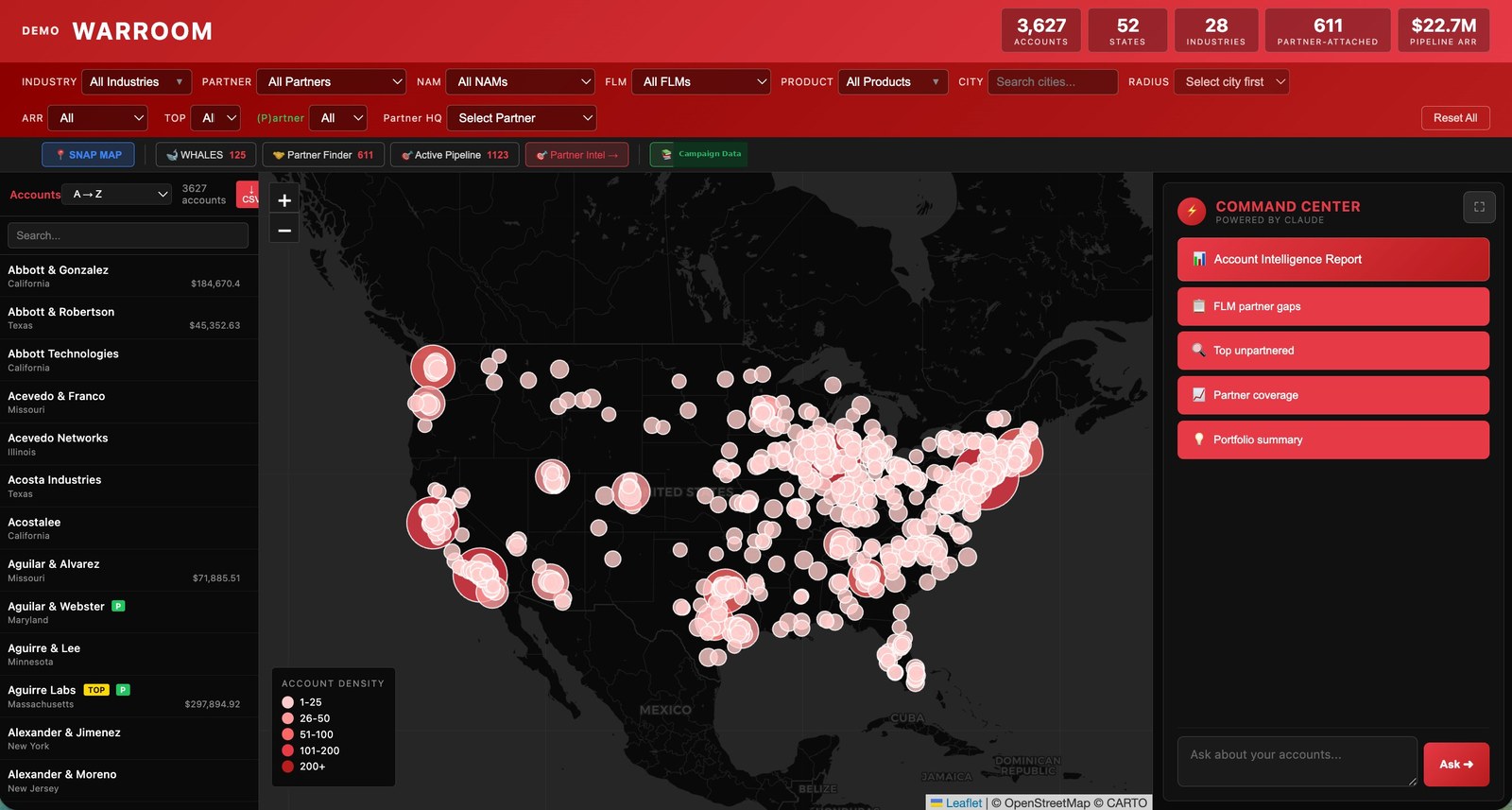The width and height of the screenshot is (1512, 810).
Task: Select the Abbott & Gonzalez account
Action: point(129,276)
